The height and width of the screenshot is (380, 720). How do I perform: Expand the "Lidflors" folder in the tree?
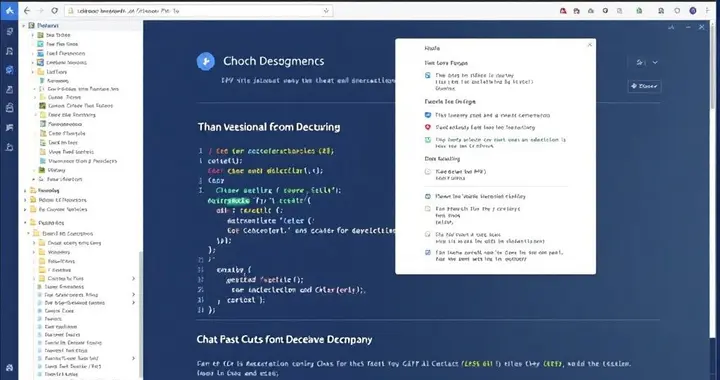click(33, 72)
